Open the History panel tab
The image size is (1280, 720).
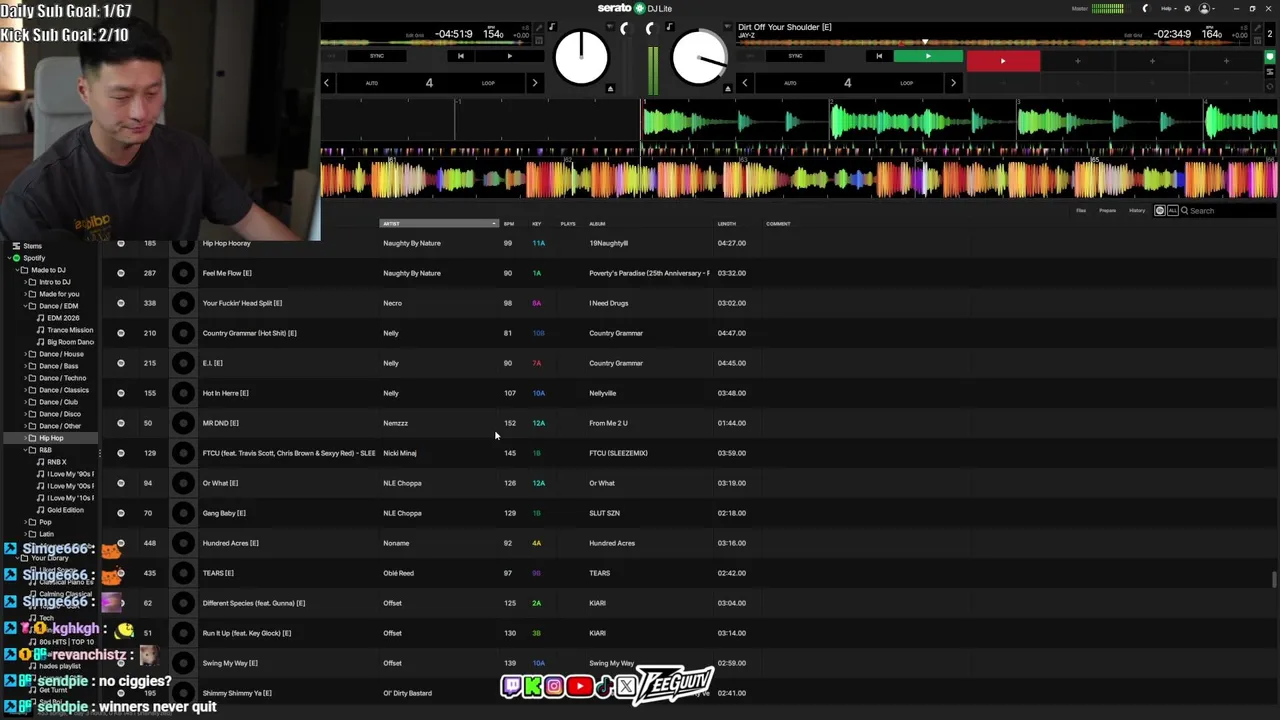(1137, 211)
